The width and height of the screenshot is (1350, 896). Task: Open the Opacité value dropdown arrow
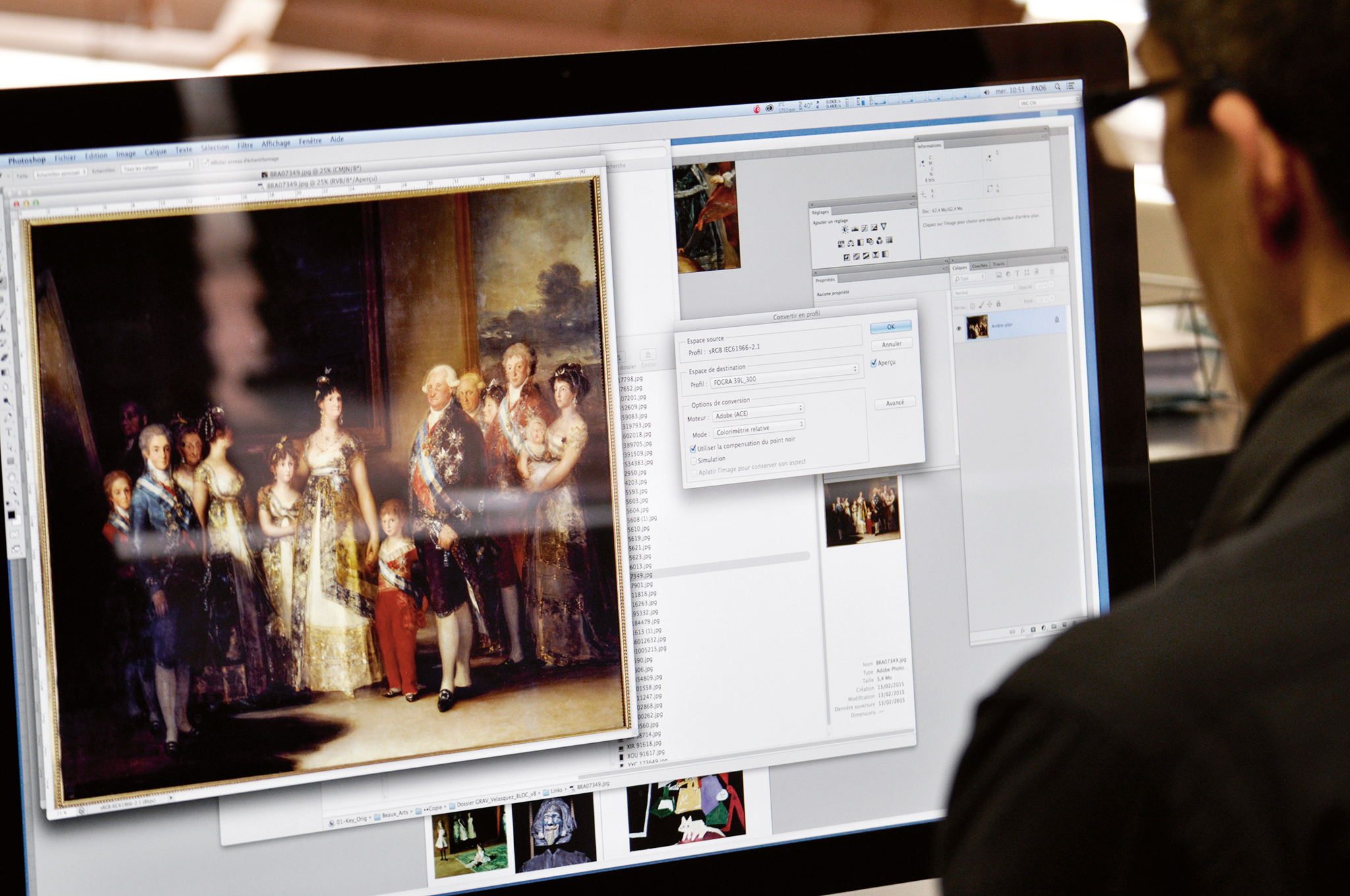[1051, 284]
